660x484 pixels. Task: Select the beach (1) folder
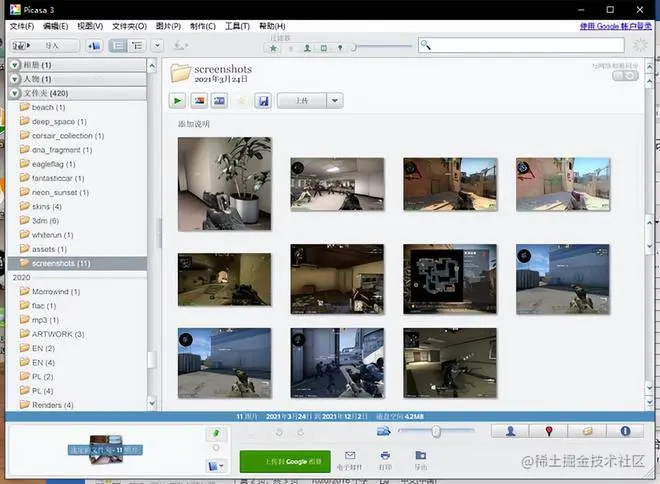tap(48, 107)
